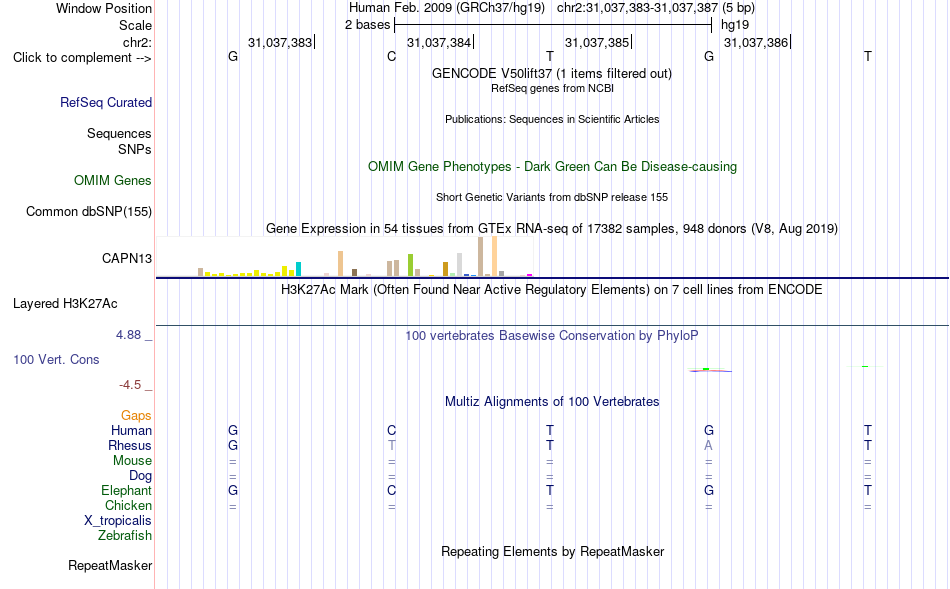
Task: Select the Zebrafish species label
Action: [125, 536]
